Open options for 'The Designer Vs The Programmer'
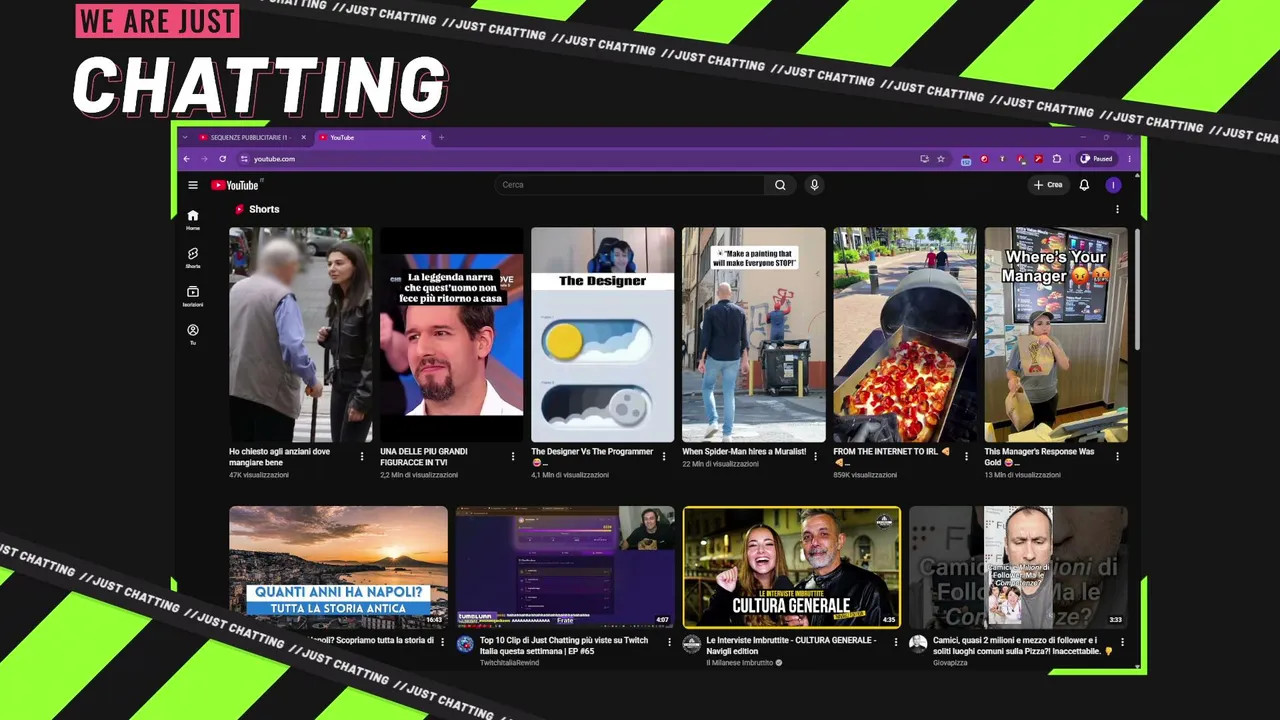This screenshot has width=1280, height=720. pos(664,456)
